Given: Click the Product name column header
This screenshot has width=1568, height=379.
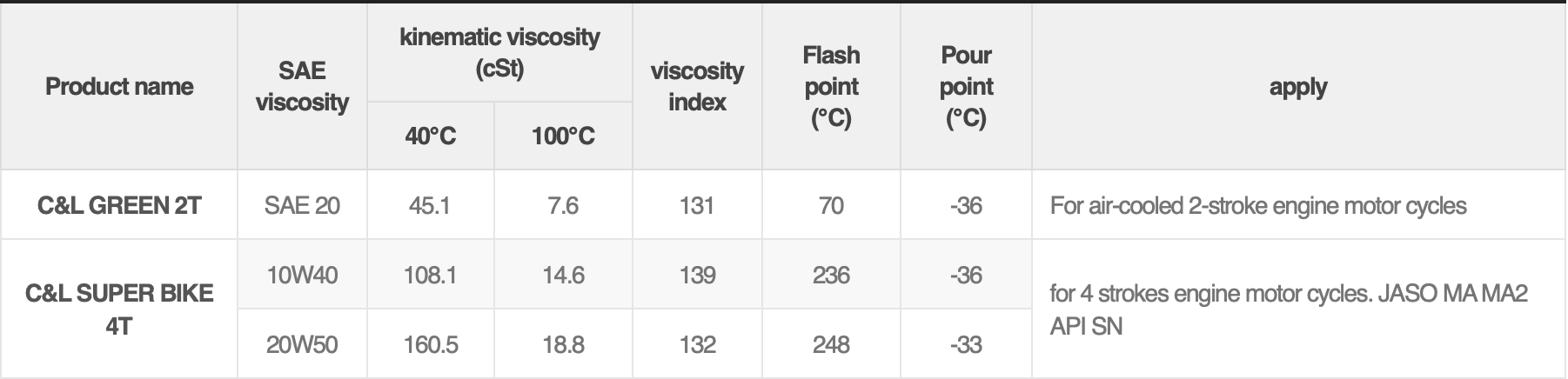Looking at the screenshot, I should (x=119, y=87).
